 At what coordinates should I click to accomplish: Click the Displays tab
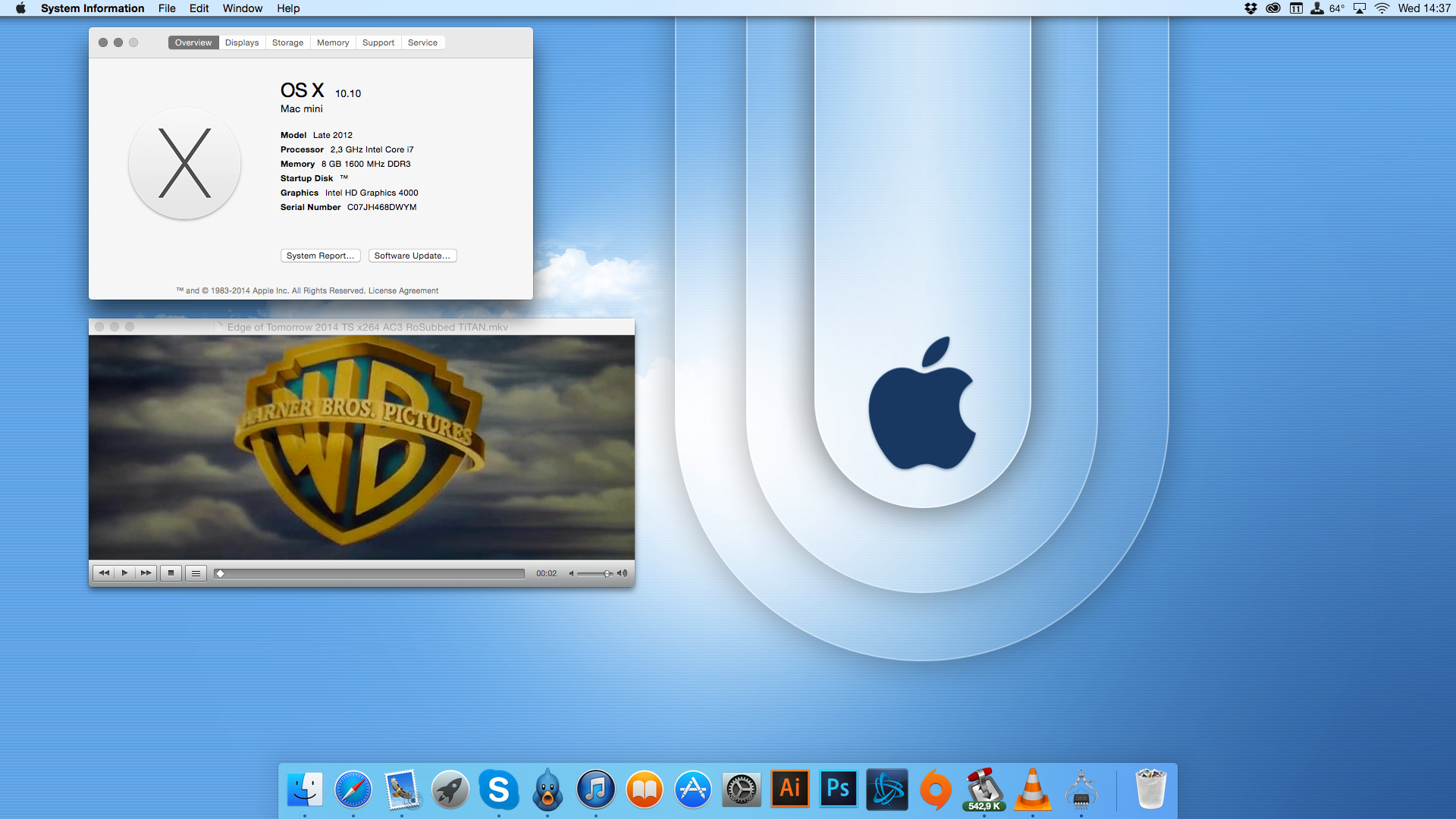240,42
